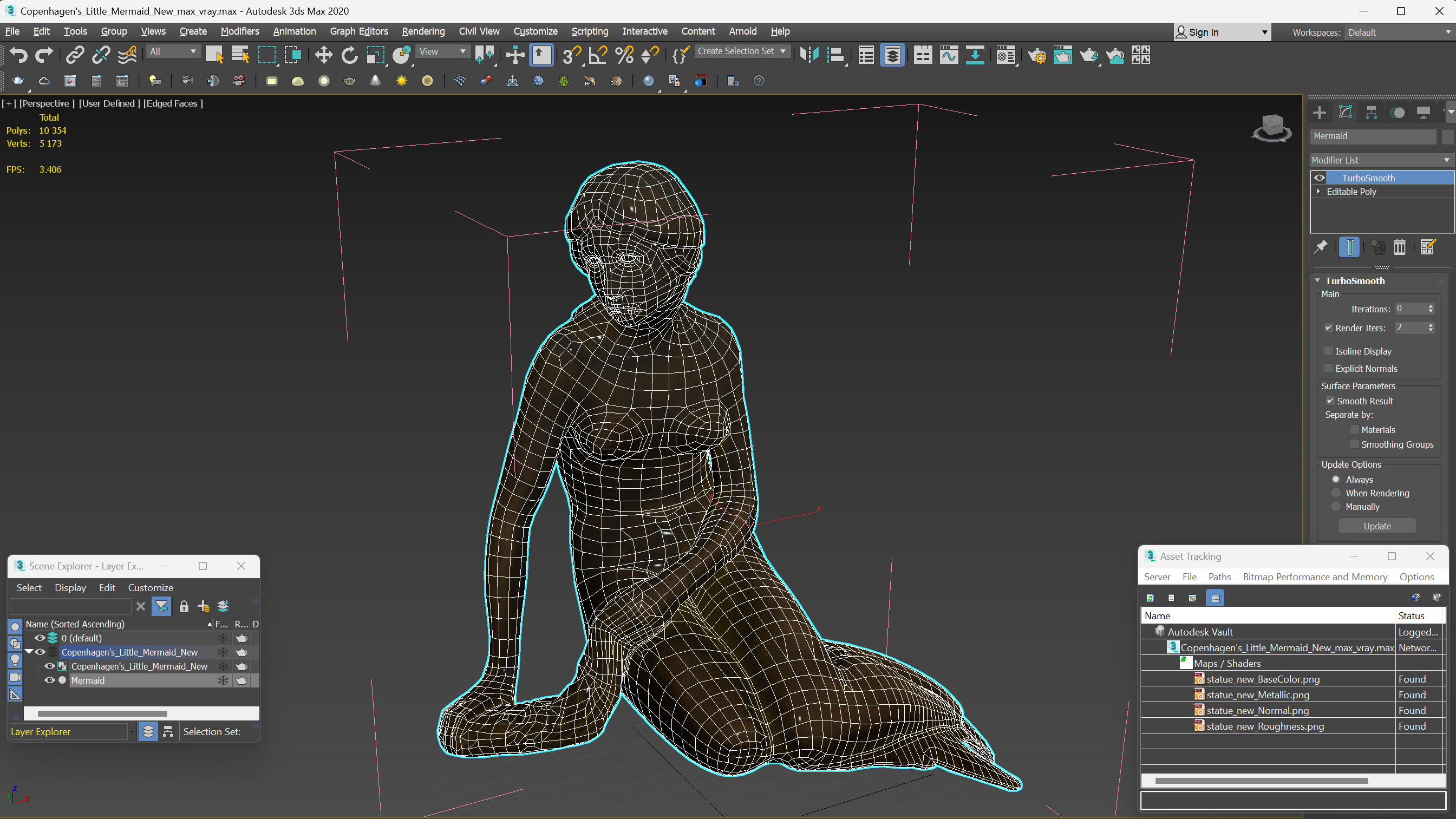Select the Link tool icon
The image size is (1456, 819).
point(75,55)
